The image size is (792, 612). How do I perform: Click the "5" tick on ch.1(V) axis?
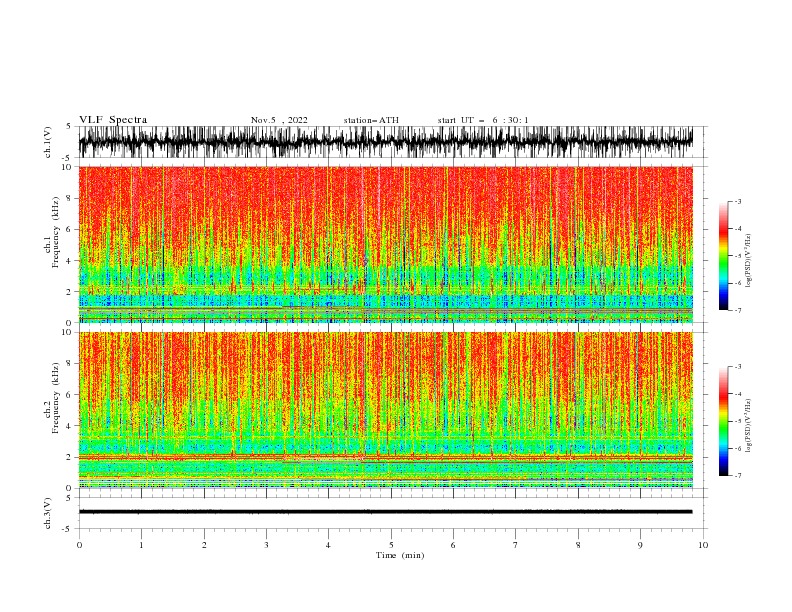tap(68, 126)
